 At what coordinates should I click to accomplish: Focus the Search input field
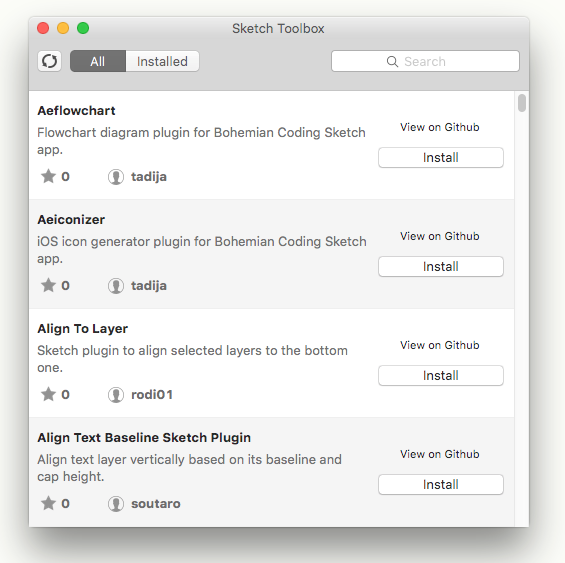[425, 61]
